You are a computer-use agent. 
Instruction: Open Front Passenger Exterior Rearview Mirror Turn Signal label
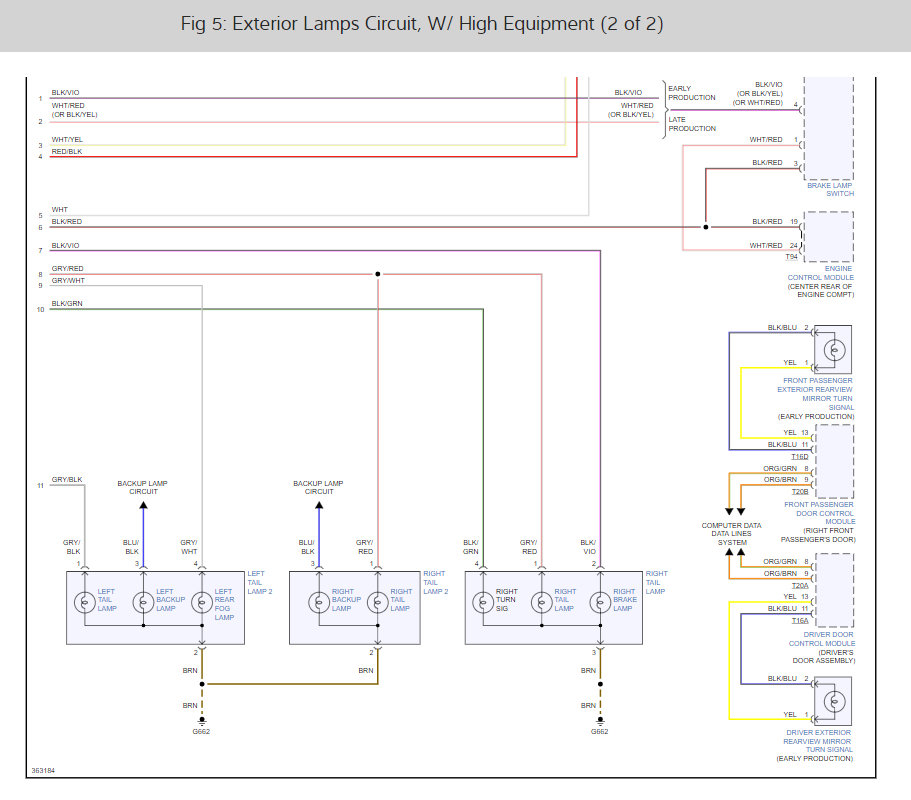point(815,394)
